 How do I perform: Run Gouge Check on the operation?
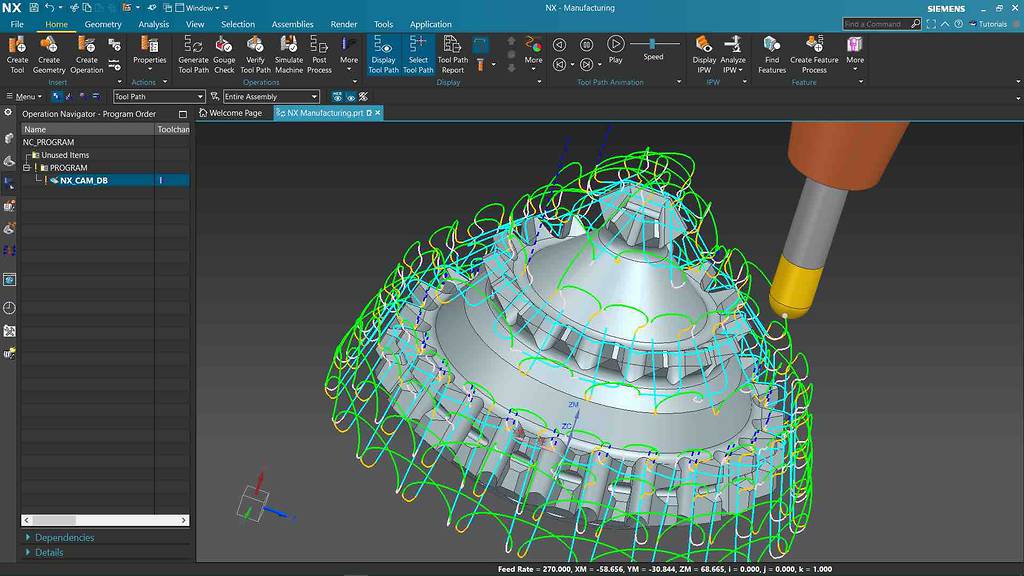point(224,55)
